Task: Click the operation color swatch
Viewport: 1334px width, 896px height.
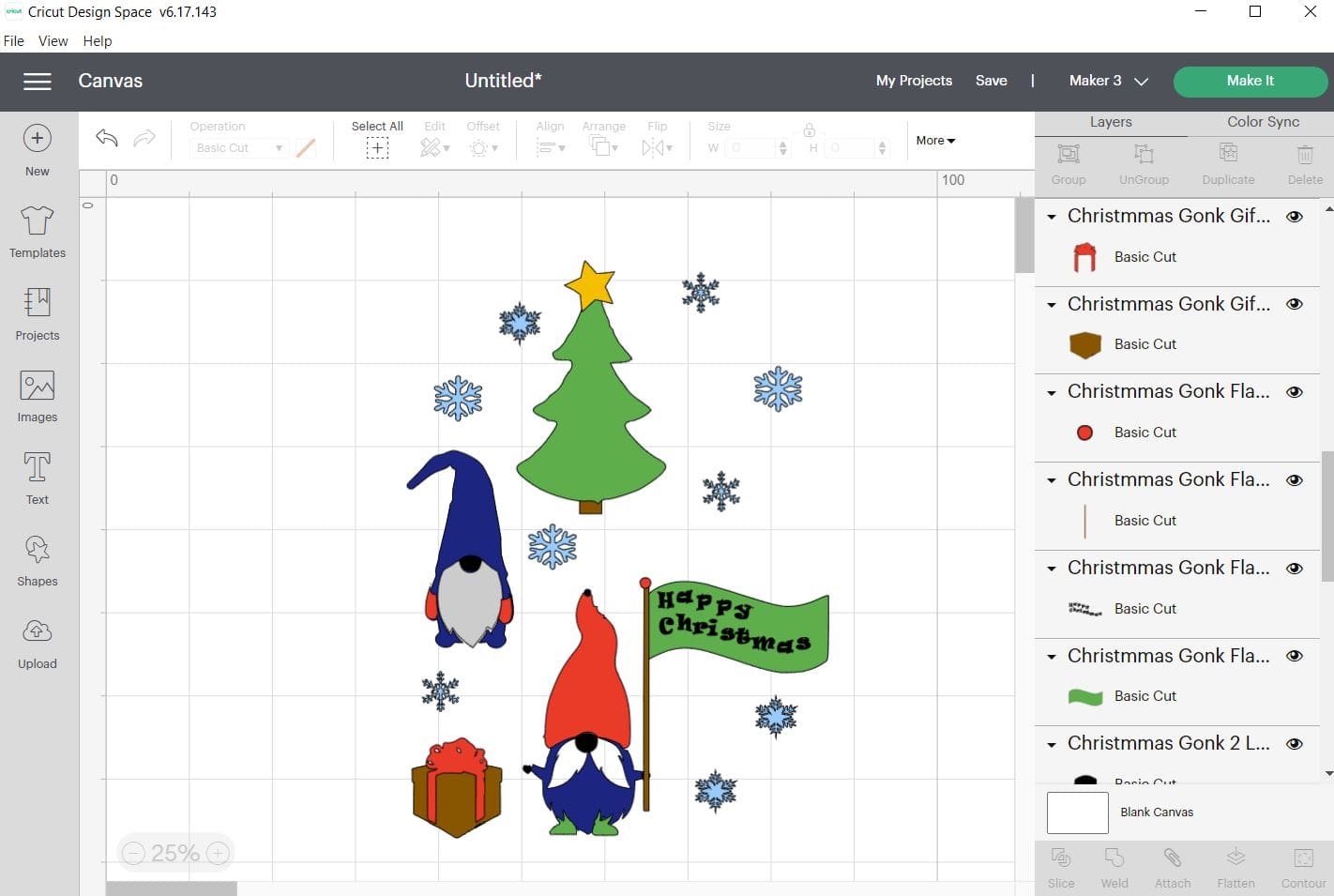Action: [306, 148]
